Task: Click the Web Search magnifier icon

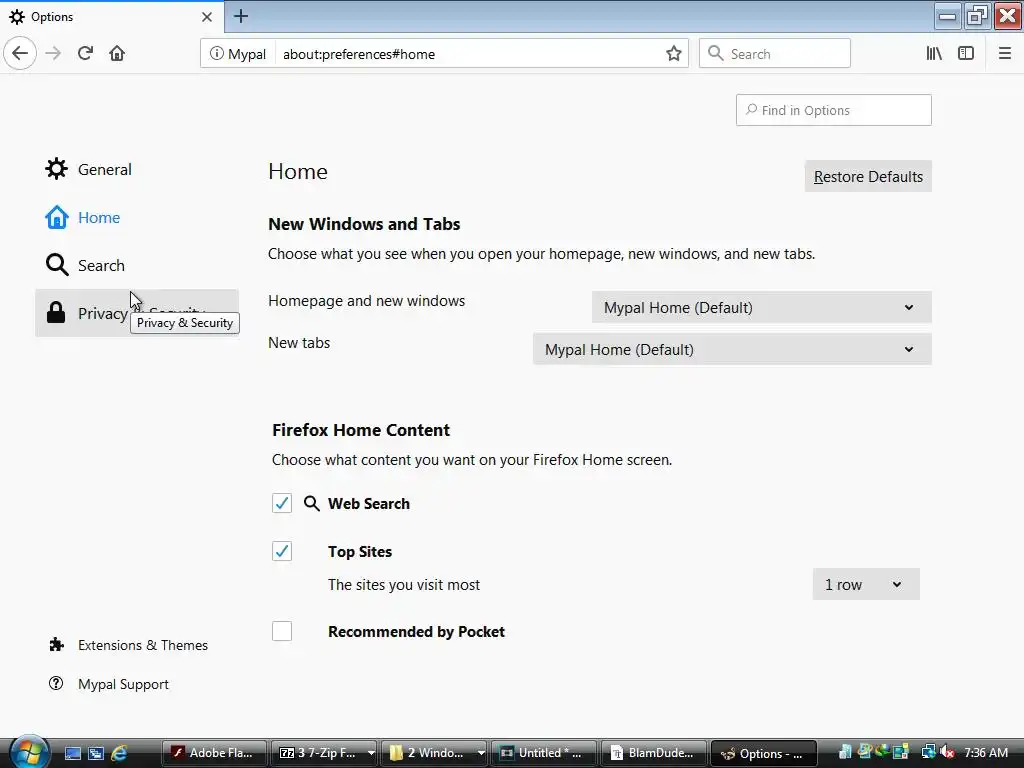Action: click(312, 504)
